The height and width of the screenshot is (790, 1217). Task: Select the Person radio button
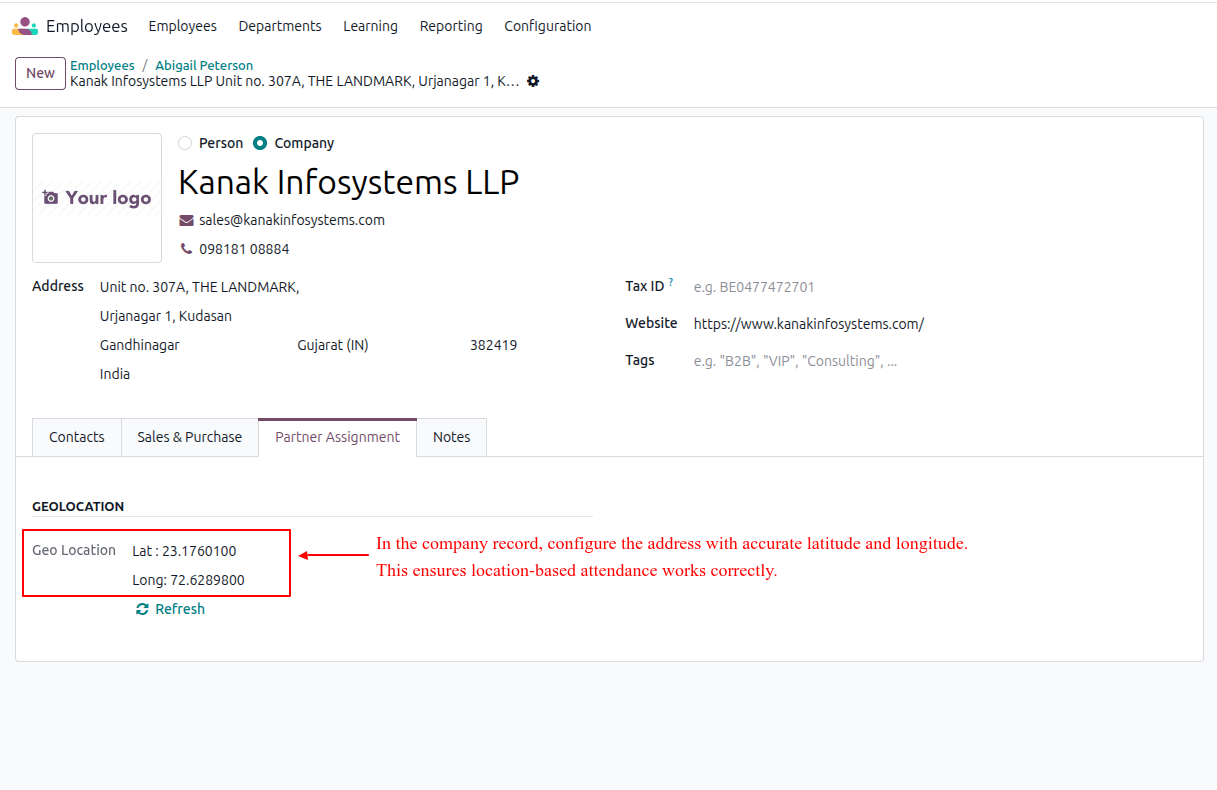(185, 143)
